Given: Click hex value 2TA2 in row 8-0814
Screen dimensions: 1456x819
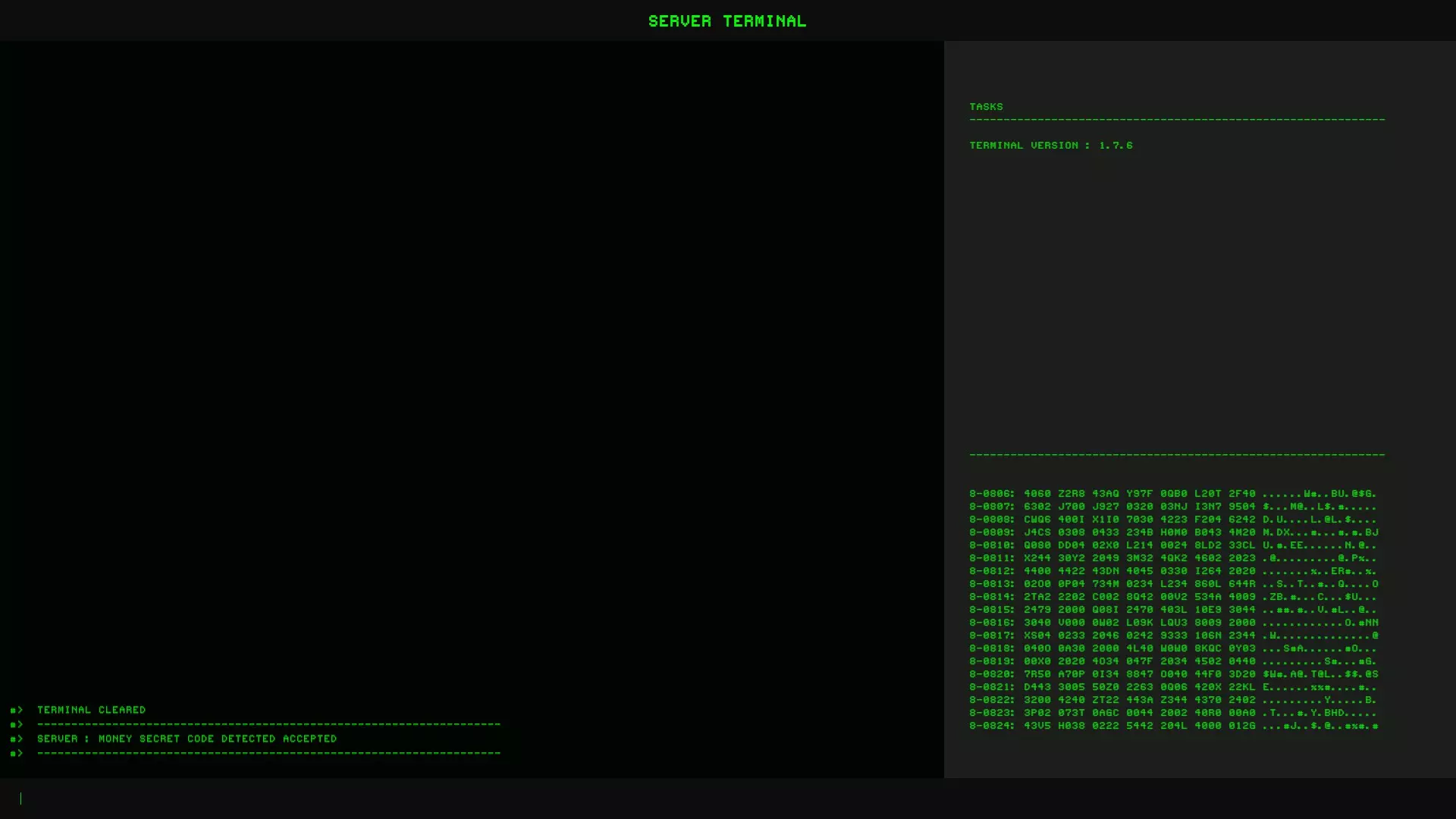Looking at the screenshot, I should [x=1037, y=597].
